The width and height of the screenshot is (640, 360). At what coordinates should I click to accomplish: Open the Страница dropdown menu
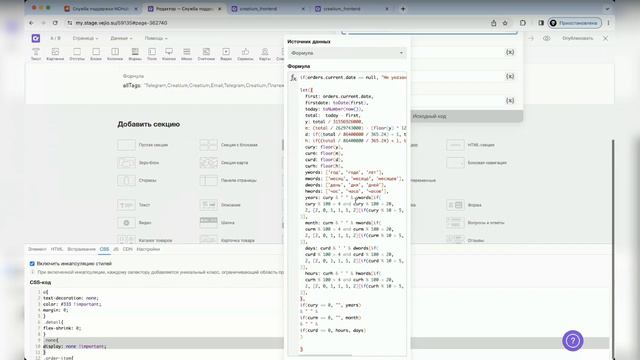click(x=85, y=38)
